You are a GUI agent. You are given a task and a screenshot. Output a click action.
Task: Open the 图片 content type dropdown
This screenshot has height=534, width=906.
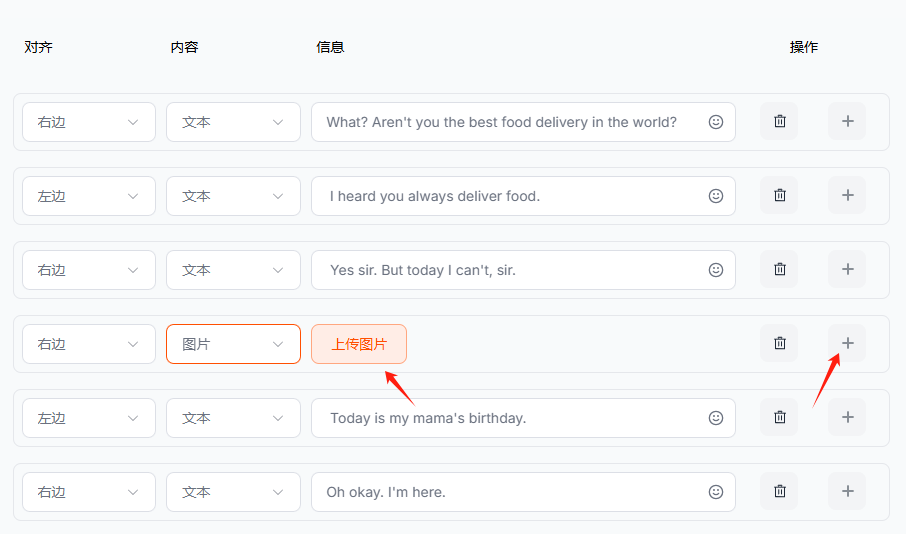(x=233, y=344)
